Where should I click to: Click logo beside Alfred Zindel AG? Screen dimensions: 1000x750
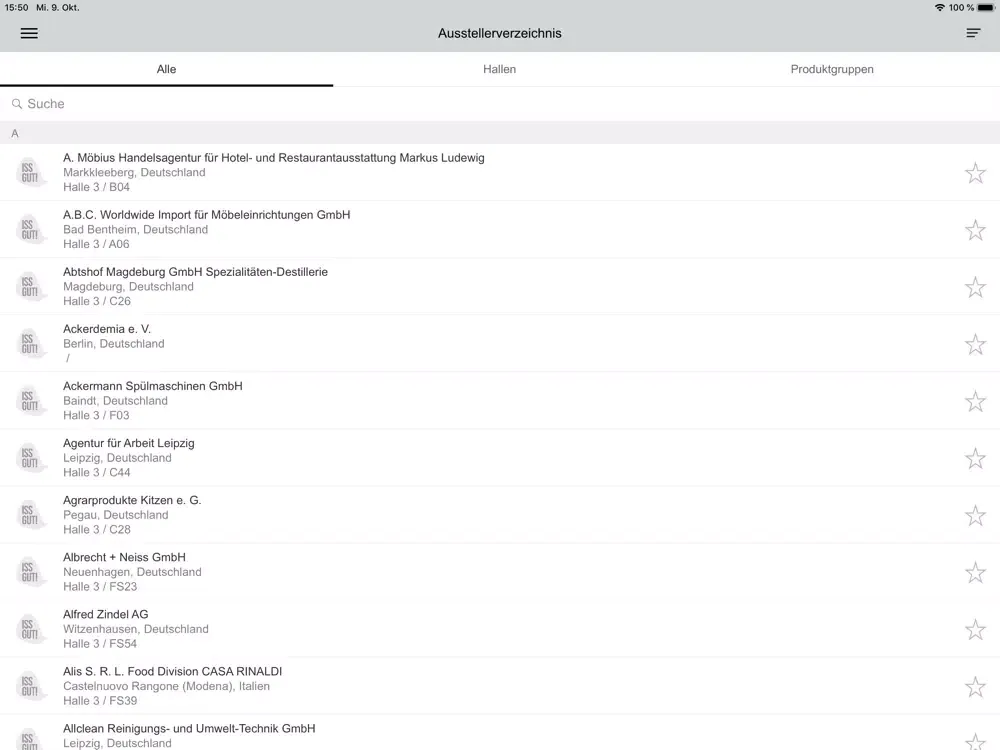[31, 629]
